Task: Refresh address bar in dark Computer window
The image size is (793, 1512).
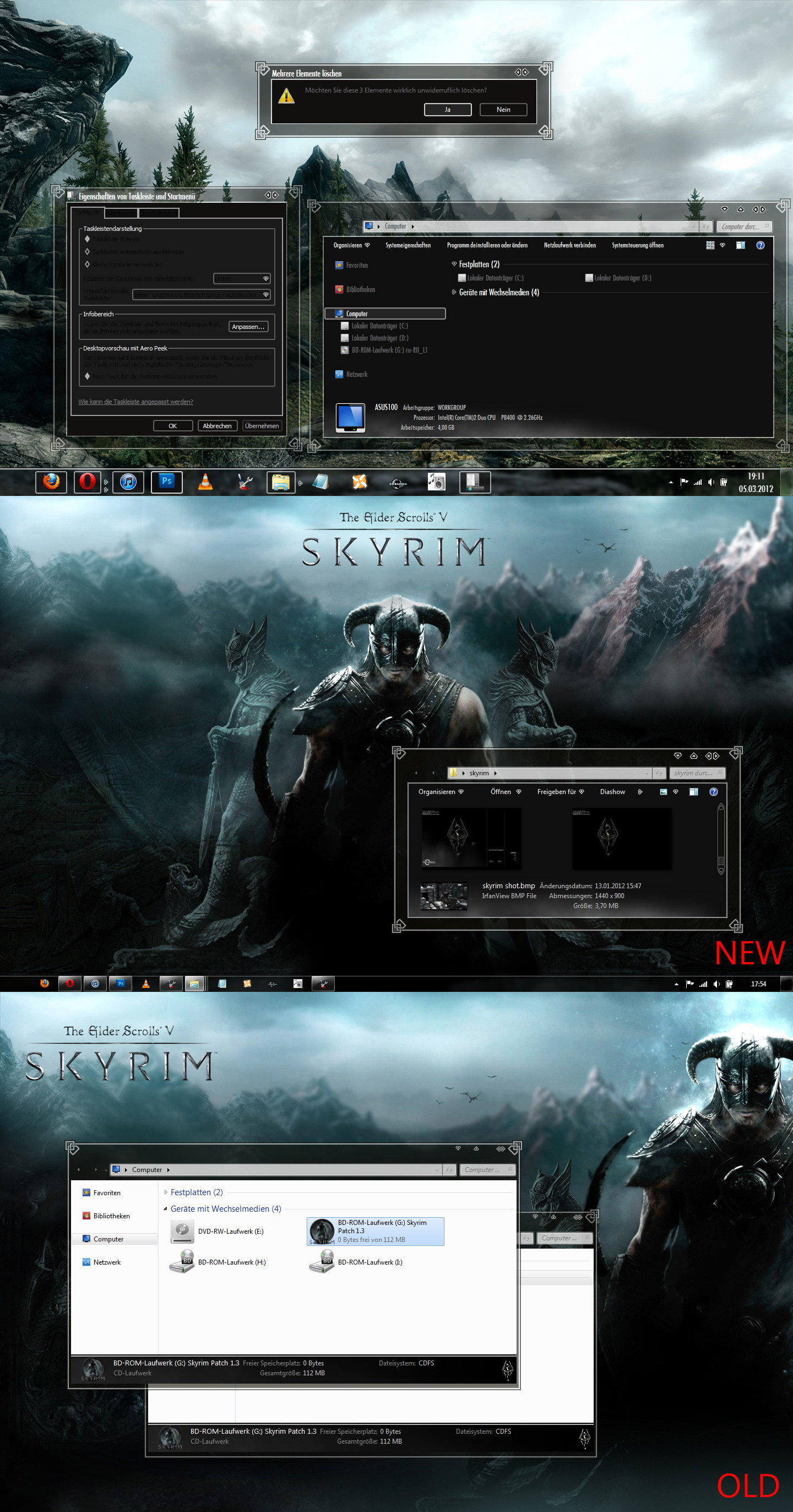Action: (705, 226)
